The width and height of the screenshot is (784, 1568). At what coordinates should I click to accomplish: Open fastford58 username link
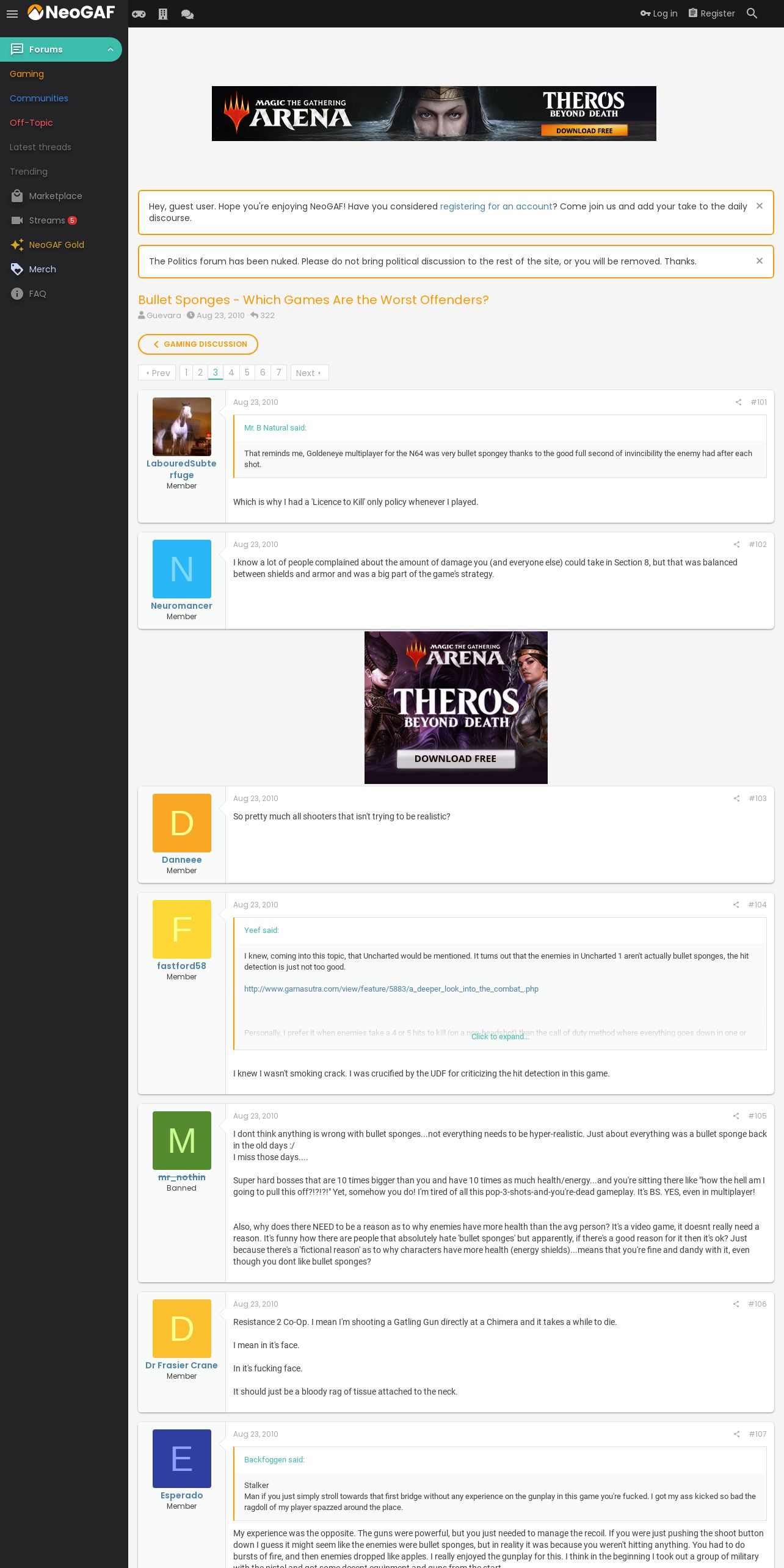[x=181, y=966]
